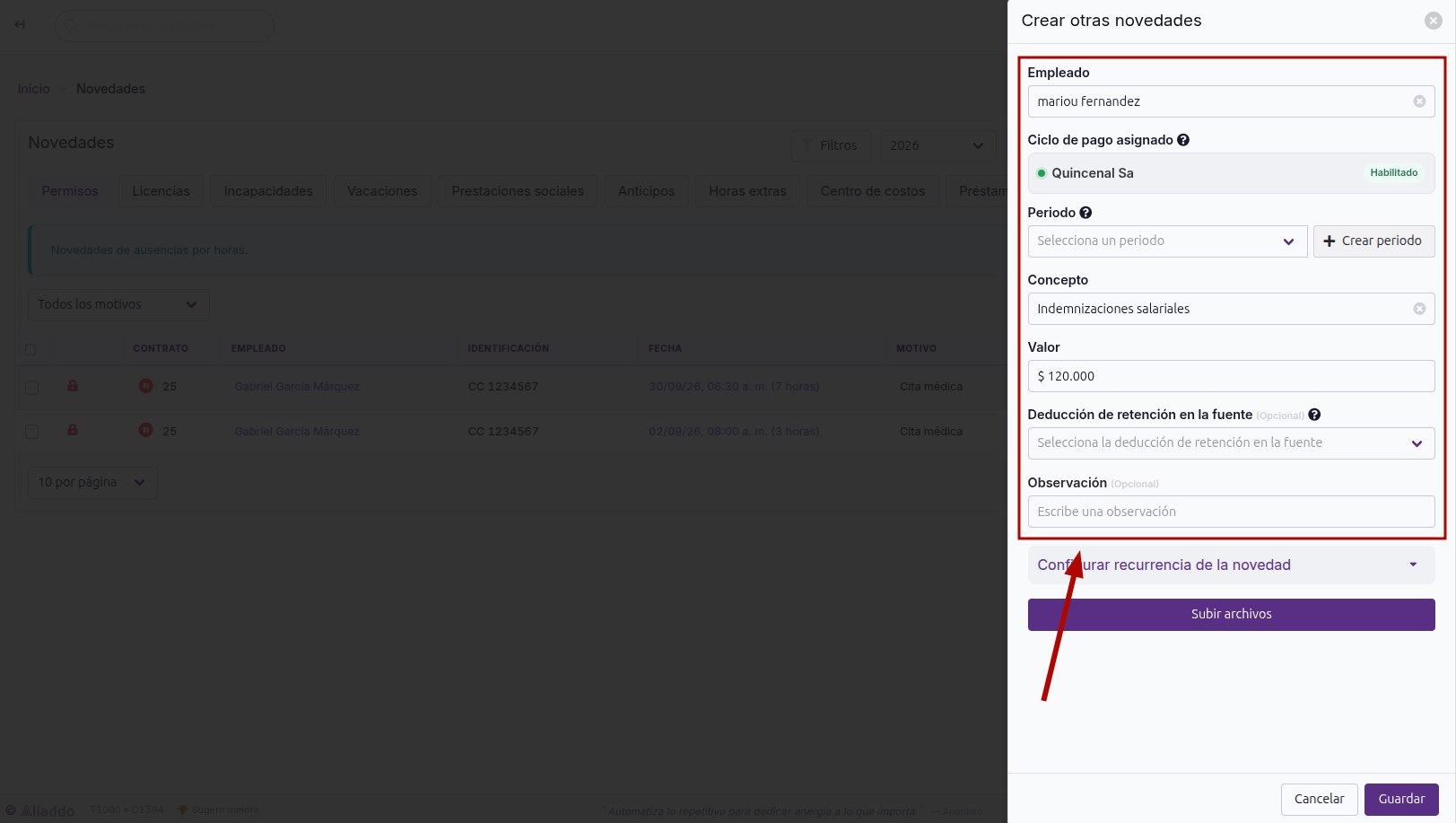Go to the Vacaciones tab

point(382,191)
